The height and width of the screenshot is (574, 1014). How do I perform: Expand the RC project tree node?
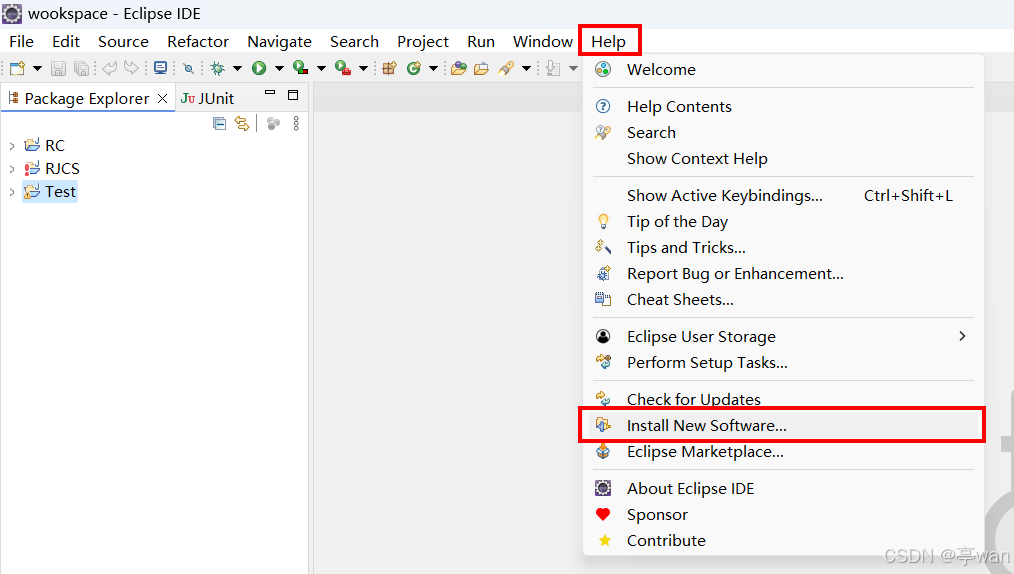coord(12,146)
